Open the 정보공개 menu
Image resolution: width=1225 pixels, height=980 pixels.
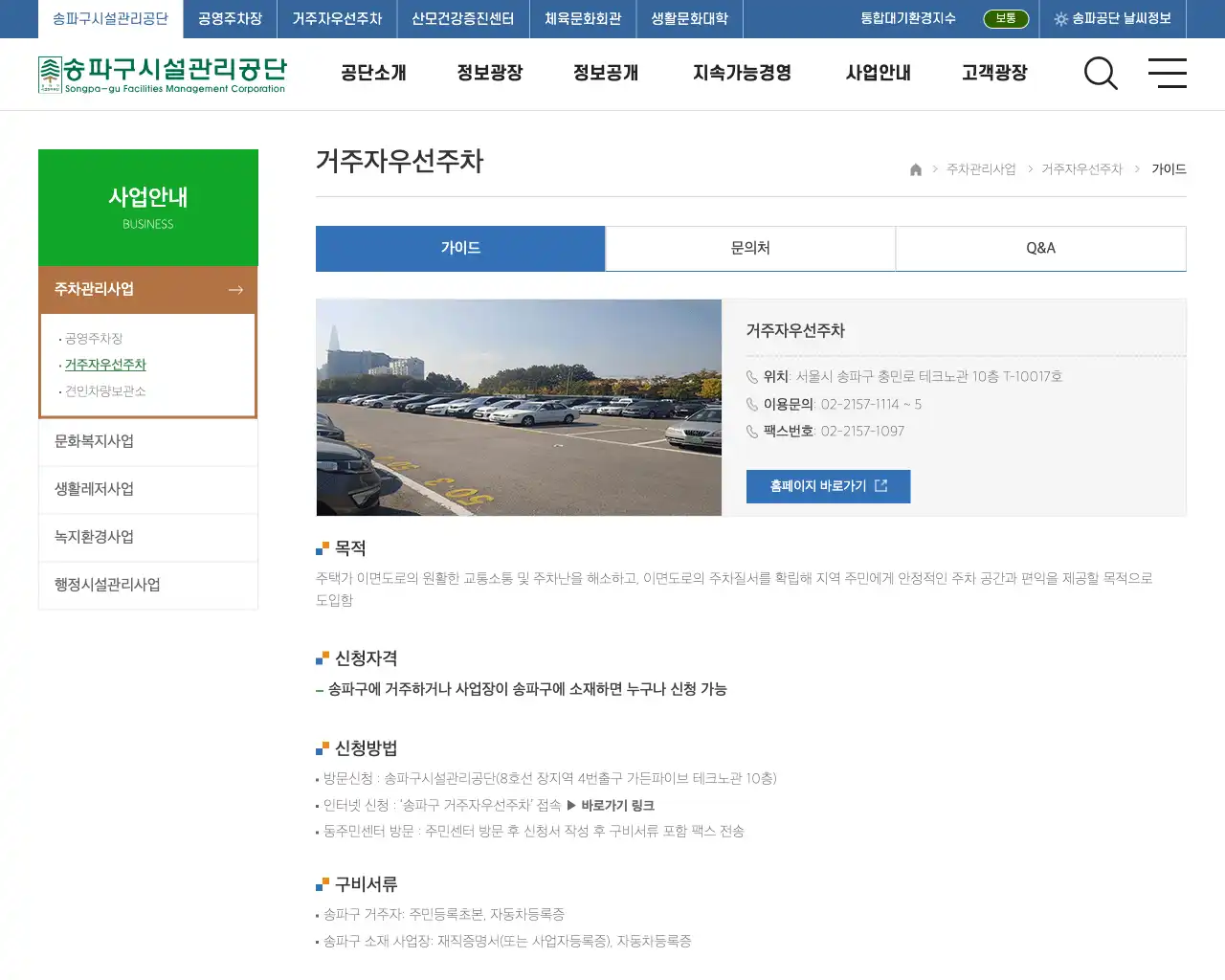[x=605, y=73]
